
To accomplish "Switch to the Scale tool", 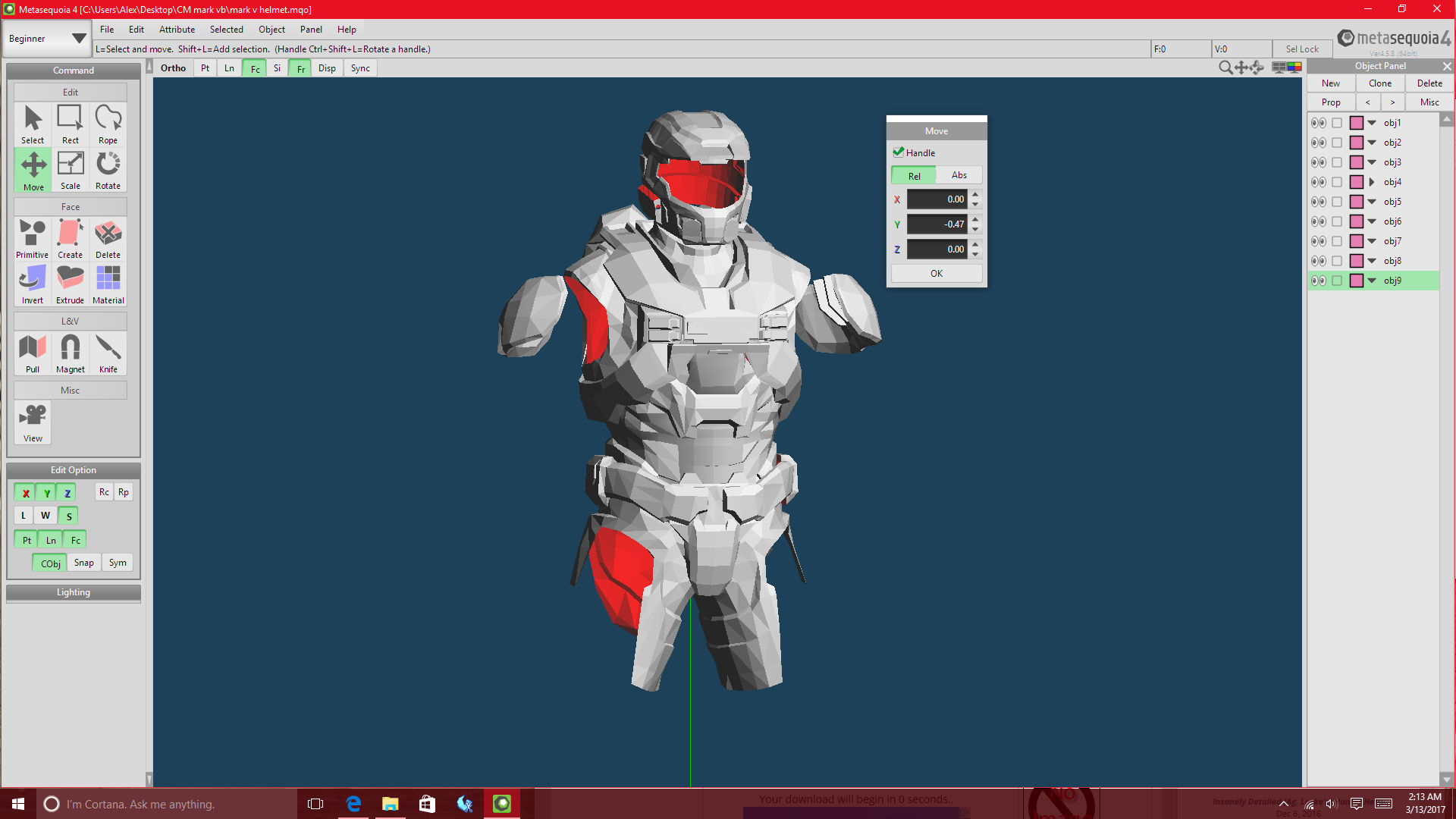I will pos(71,170).
